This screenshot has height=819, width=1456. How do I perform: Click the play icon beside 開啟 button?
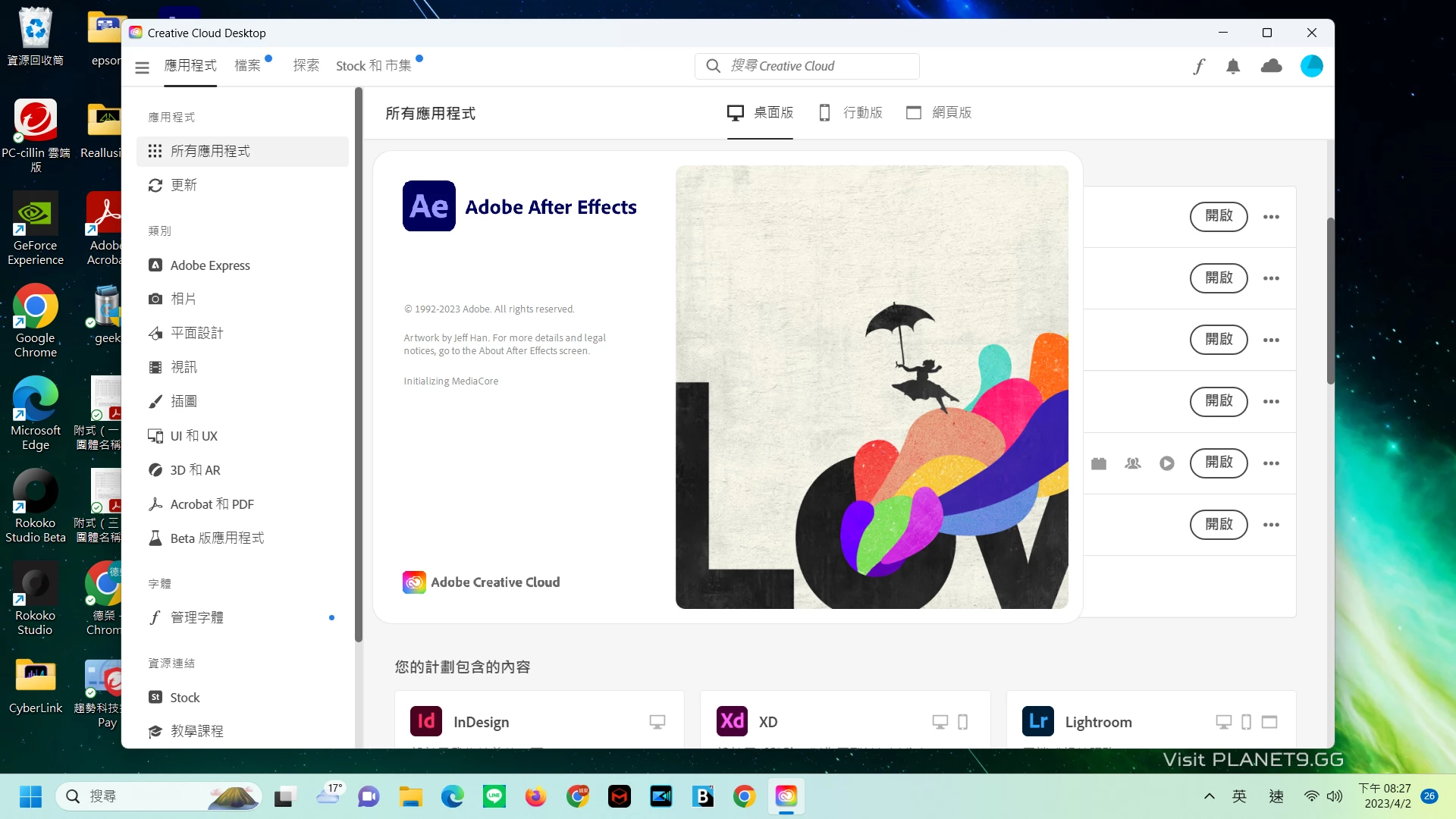pyautogui.click(x=1167, y=463)
